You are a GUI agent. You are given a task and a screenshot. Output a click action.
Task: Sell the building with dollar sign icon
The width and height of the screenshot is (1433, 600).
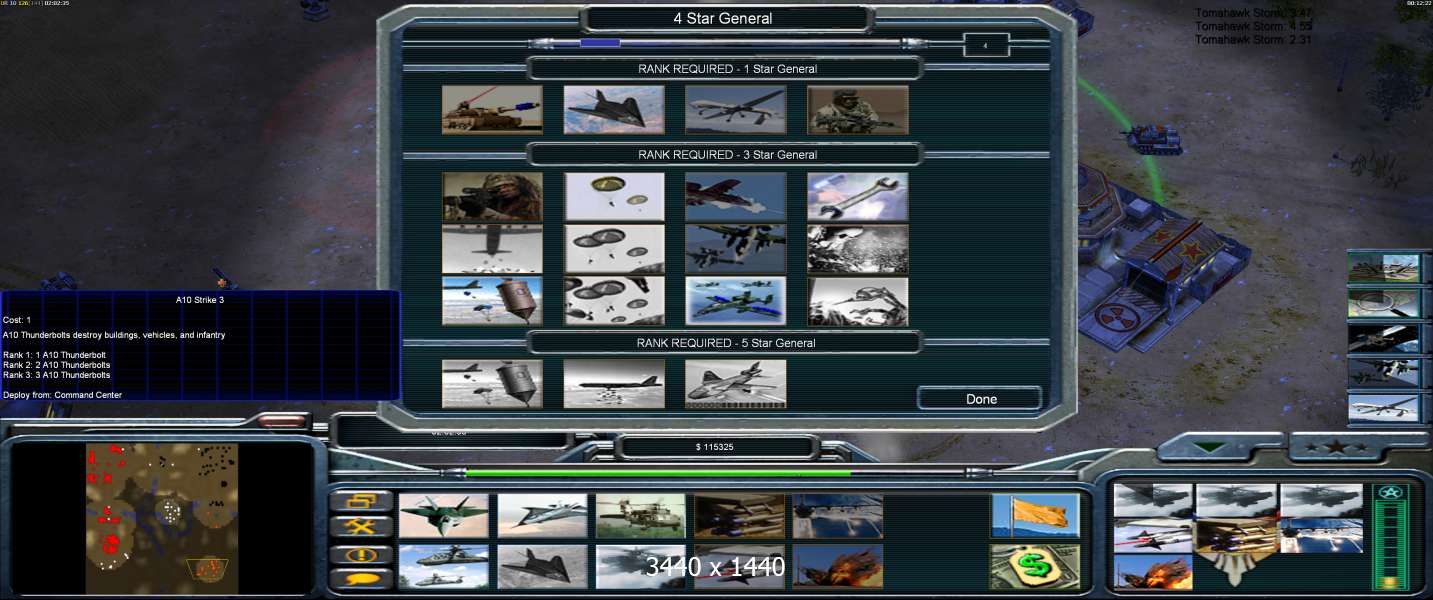1035,567
